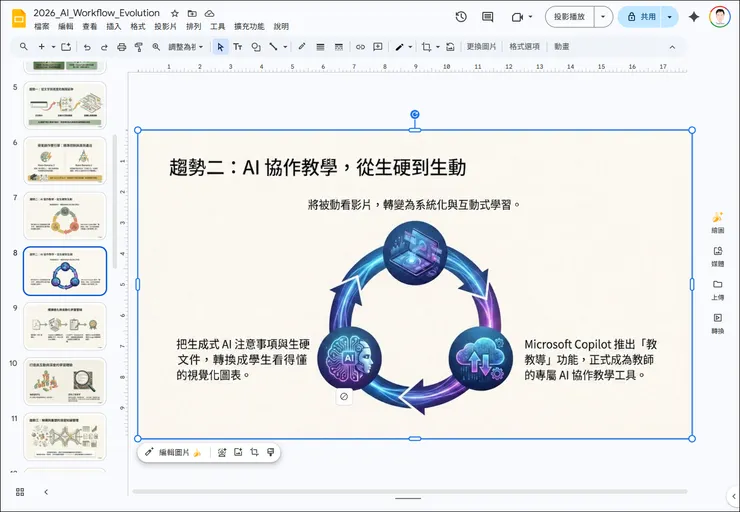This screenshot has width=740, height=512.
Task: Open the 調整為 zoom level dropdown
Action: (x=185, y=47)
